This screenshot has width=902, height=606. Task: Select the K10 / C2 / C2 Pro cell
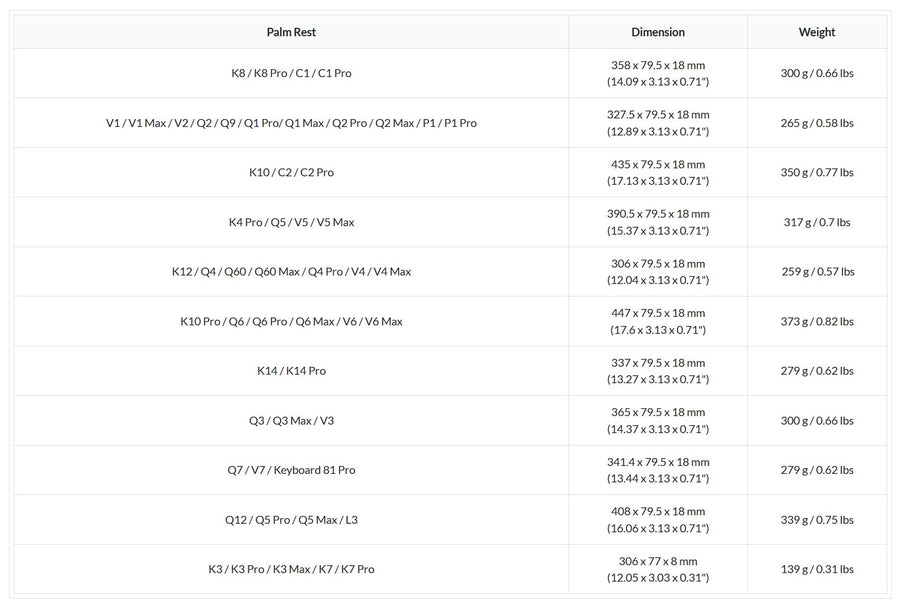pos(291,172)
